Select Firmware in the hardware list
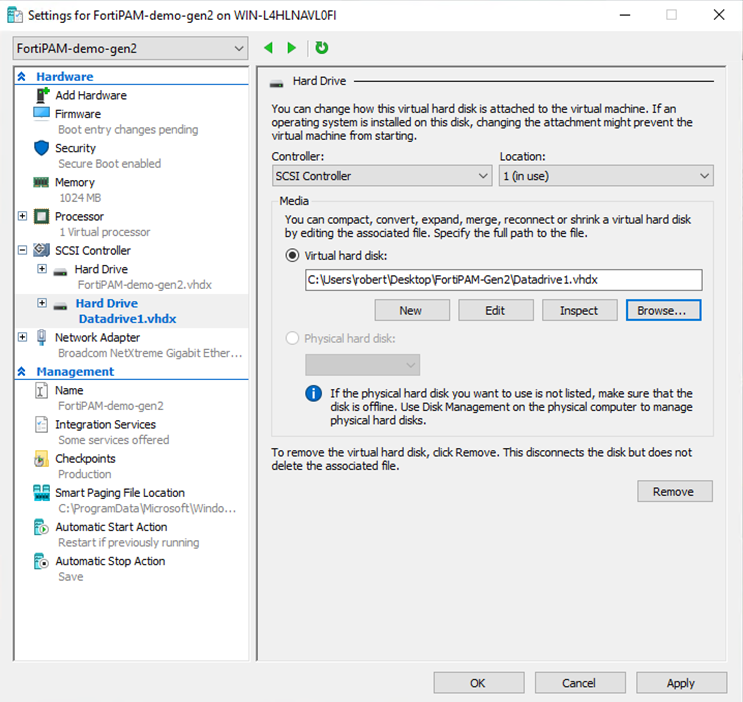 pos(78,114)
